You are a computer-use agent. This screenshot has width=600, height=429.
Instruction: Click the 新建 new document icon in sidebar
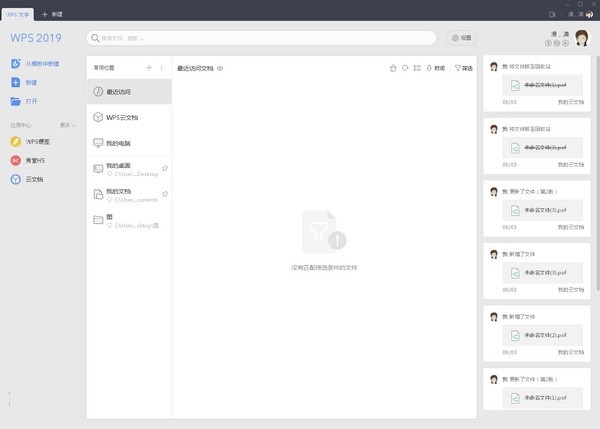(x=16, y=82)
